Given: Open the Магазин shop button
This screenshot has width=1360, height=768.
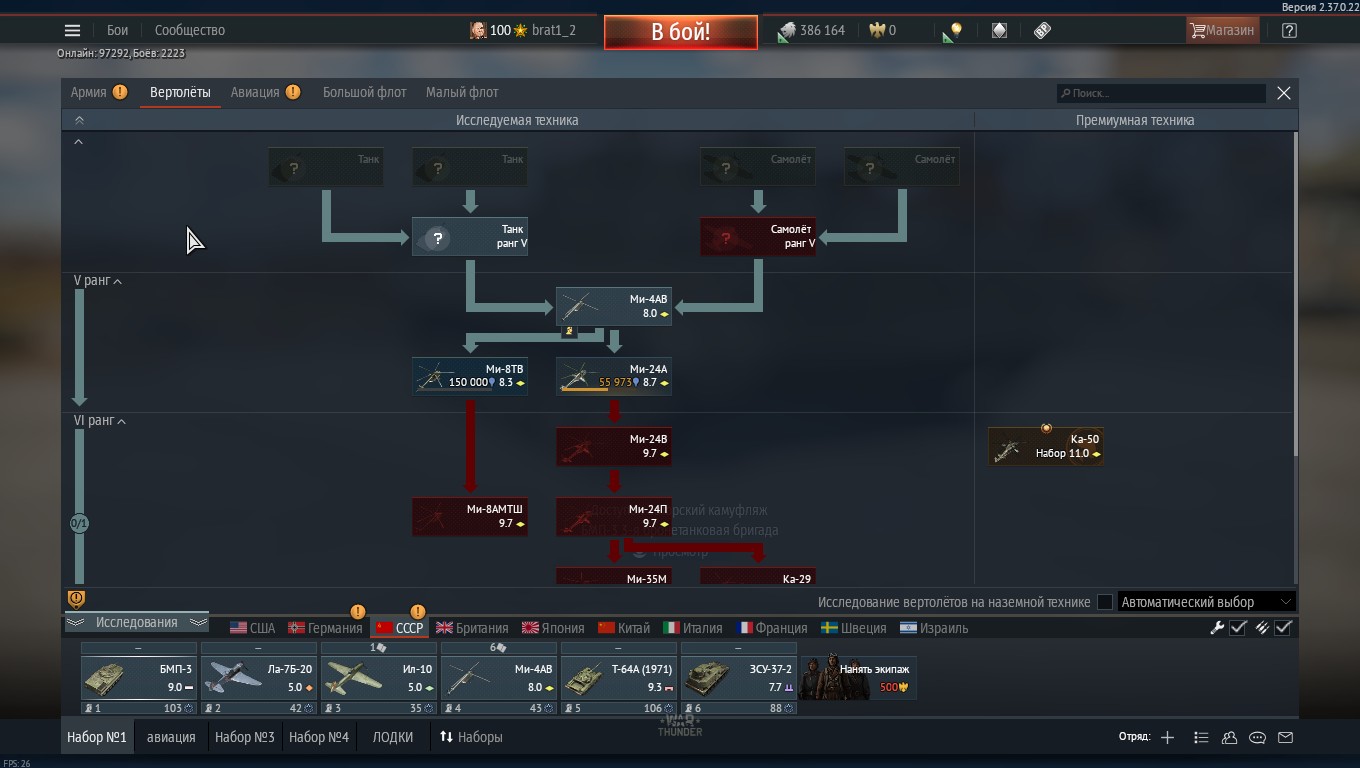Looking at the screenshot, I should coord(1221,30).
